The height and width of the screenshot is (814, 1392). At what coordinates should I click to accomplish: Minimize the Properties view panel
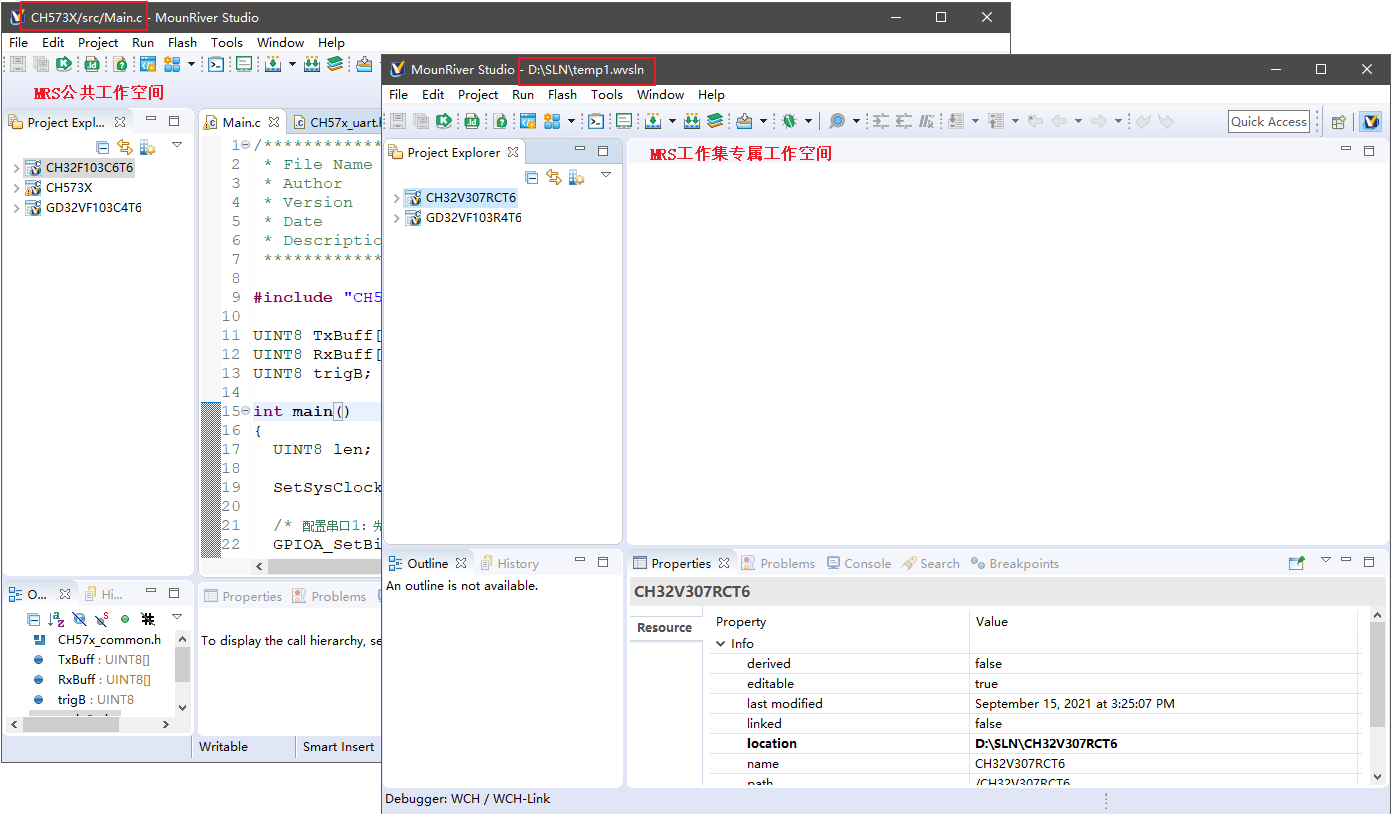1347,561
